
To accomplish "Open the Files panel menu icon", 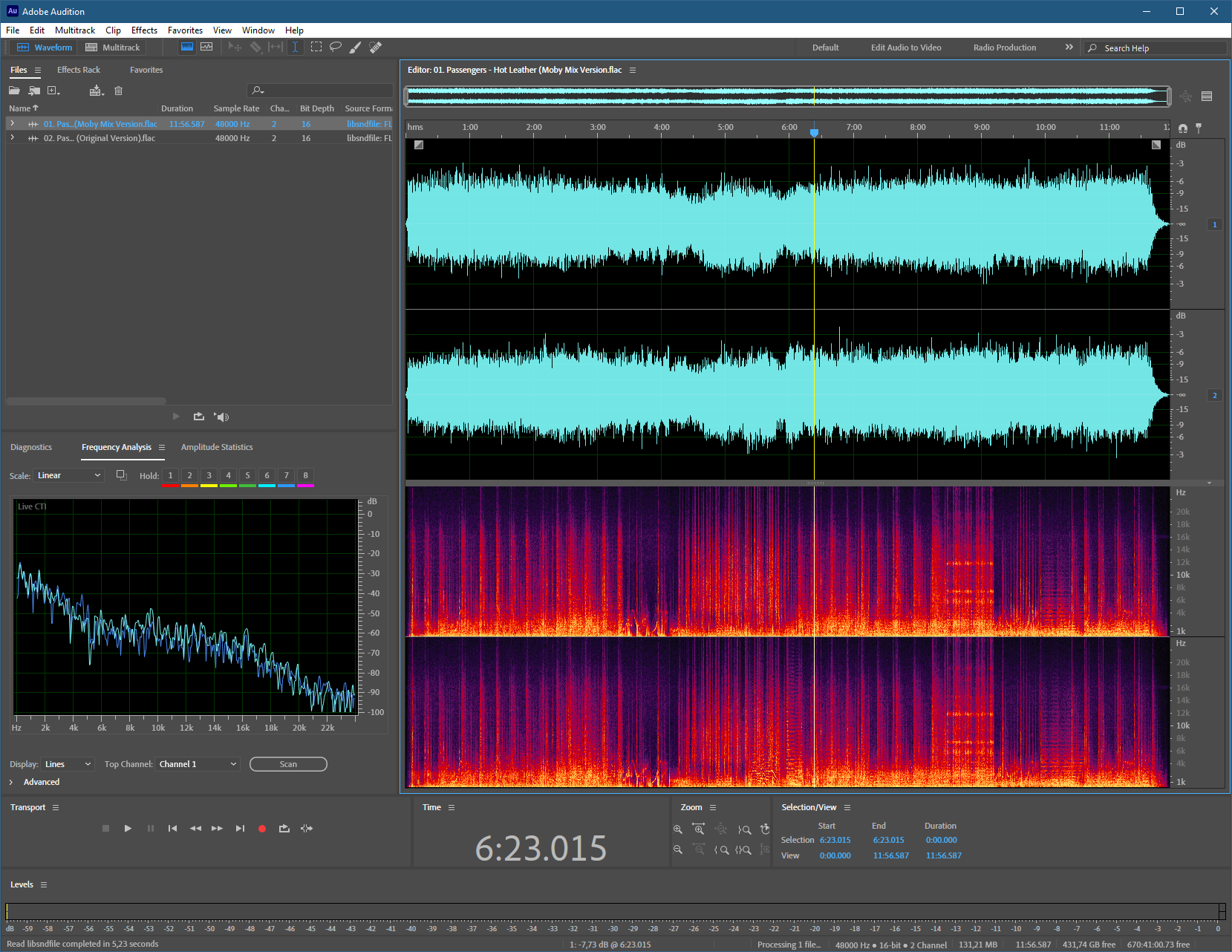I will 38,70.
